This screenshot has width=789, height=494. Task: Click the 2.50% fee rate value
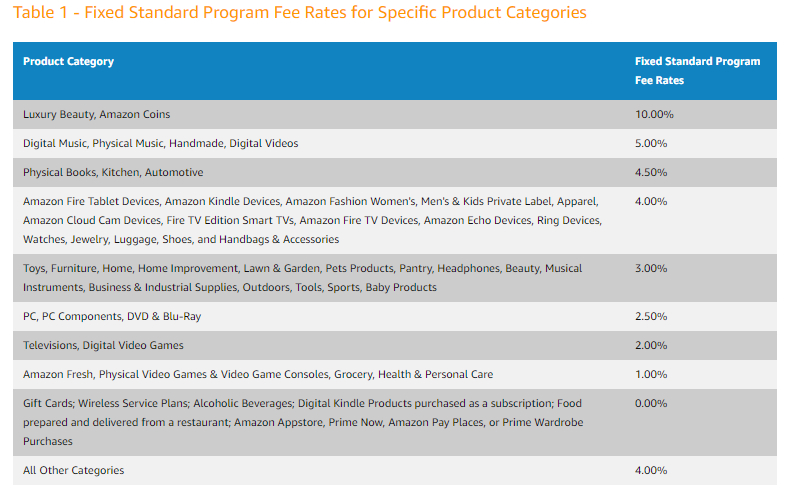651,316
